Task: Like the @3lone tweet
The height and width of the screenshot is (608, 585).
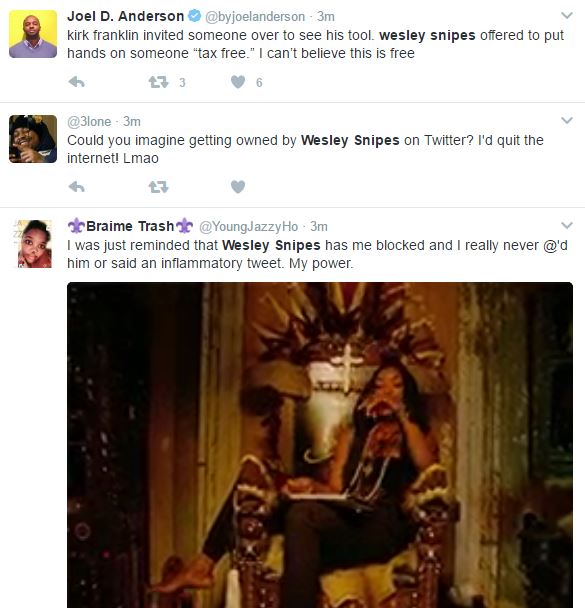Action: 238,187
